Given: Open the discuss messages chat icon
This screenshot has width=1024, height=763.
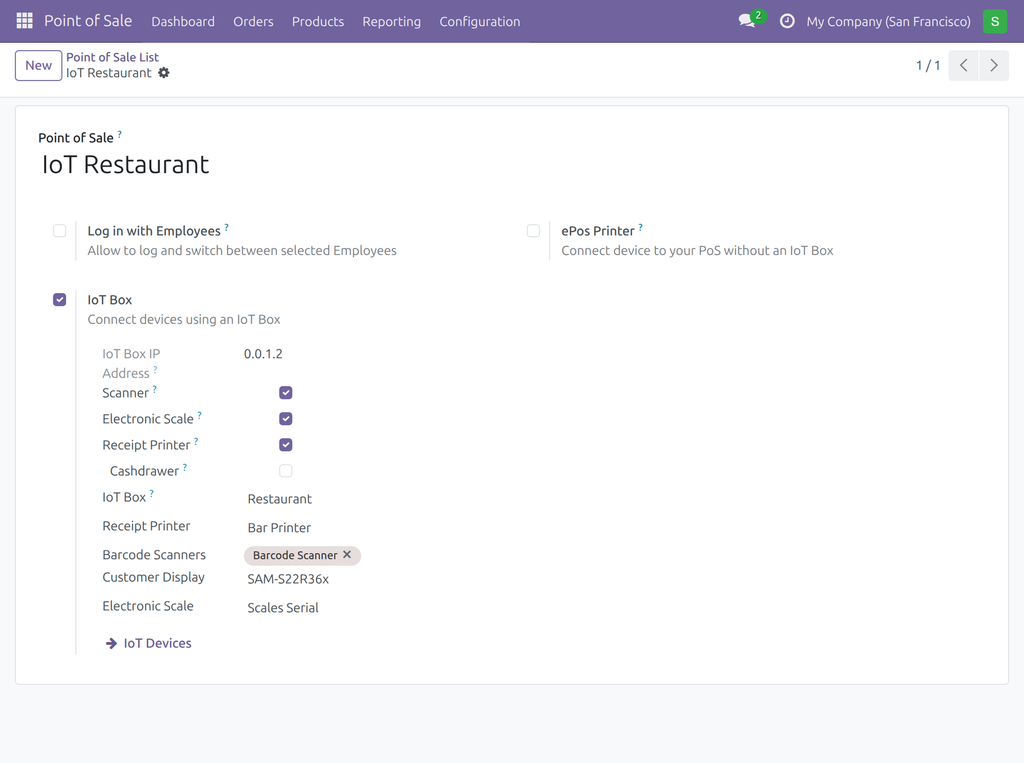Looking at the screenshot, I should [746, 21].
